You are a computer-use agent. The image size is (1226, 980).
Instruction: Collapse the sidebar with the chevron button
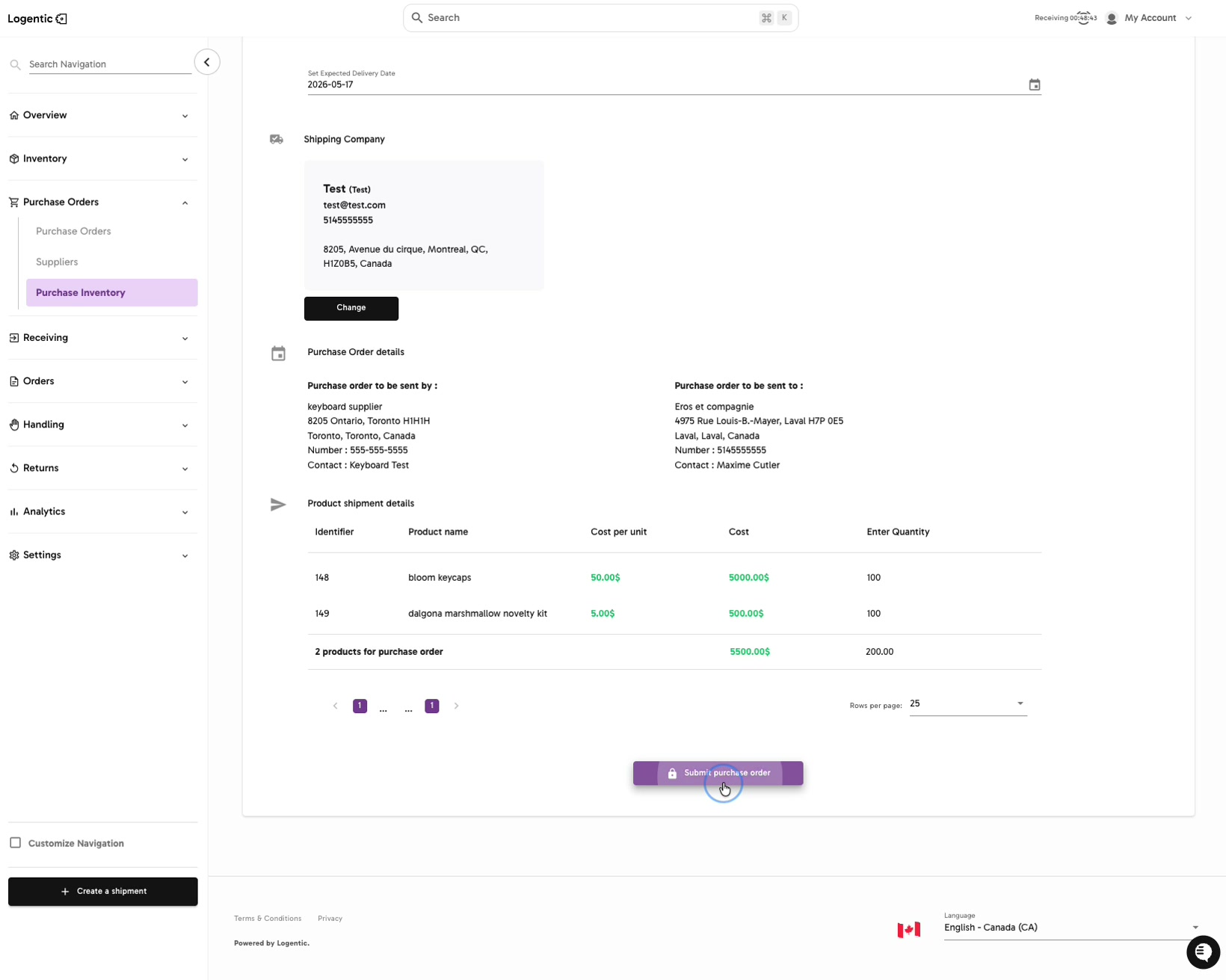tap(207, 62)
